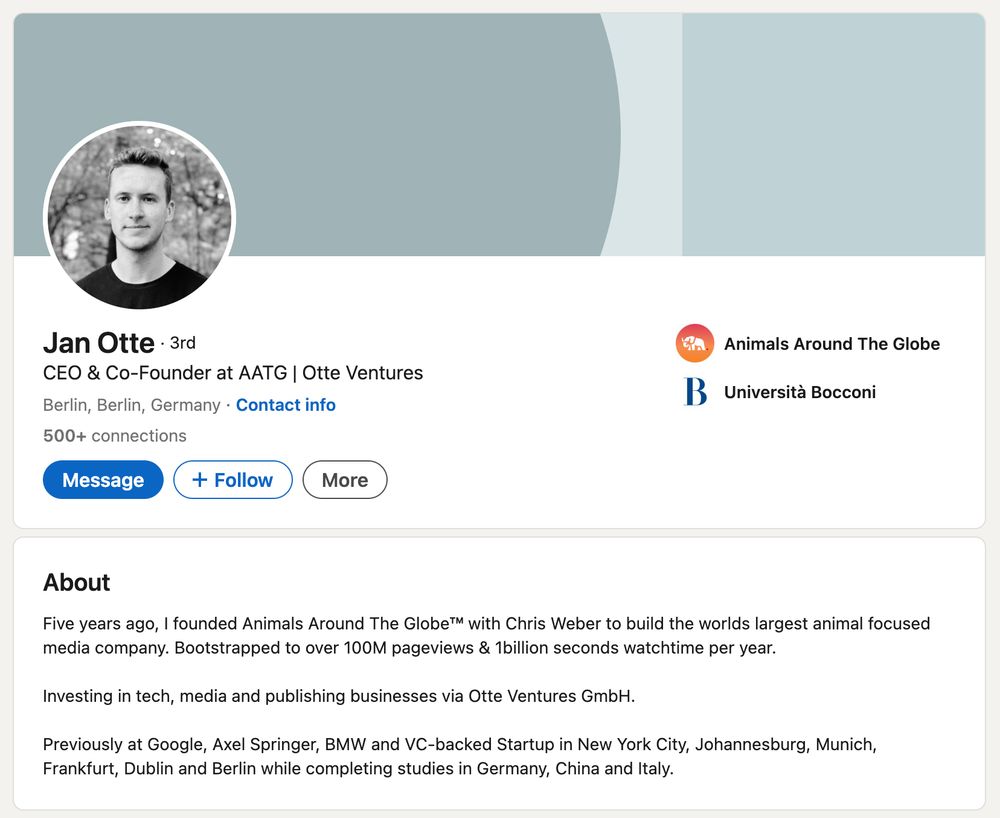Click the Università Bocconi logo icon
Image resolution: width=1000 pixels, height=818 pixels.
coord(695,391)
